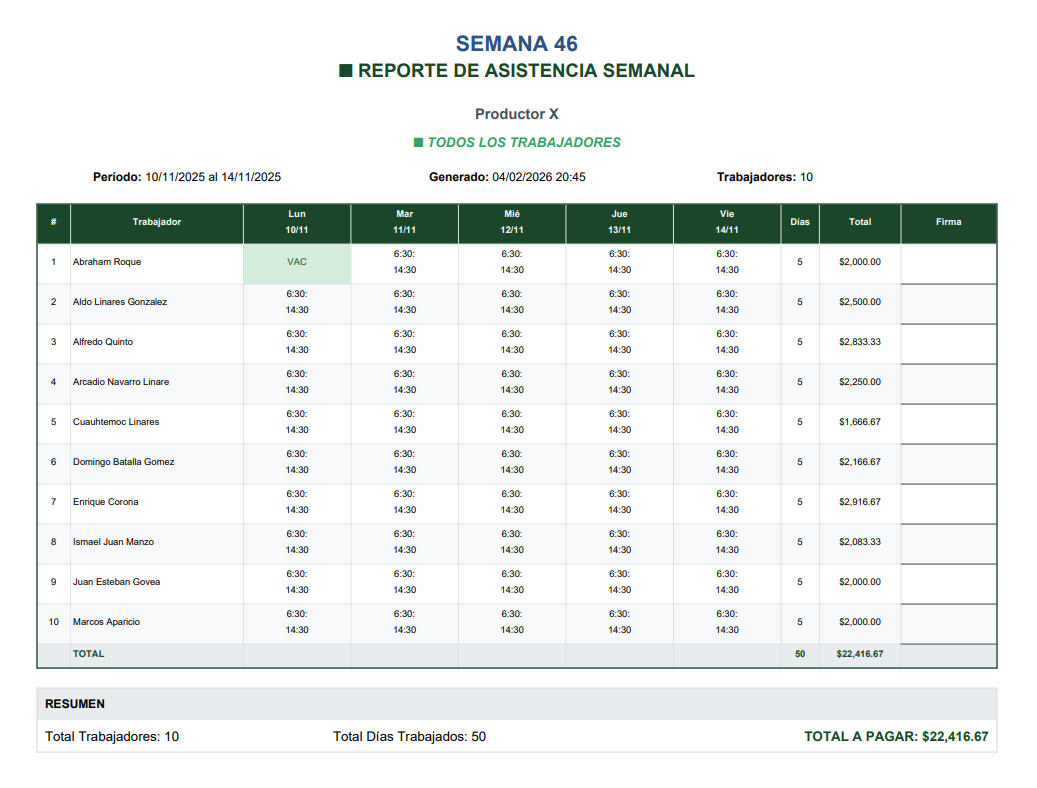Click the Jue 13/11 column header

point(620,222)
